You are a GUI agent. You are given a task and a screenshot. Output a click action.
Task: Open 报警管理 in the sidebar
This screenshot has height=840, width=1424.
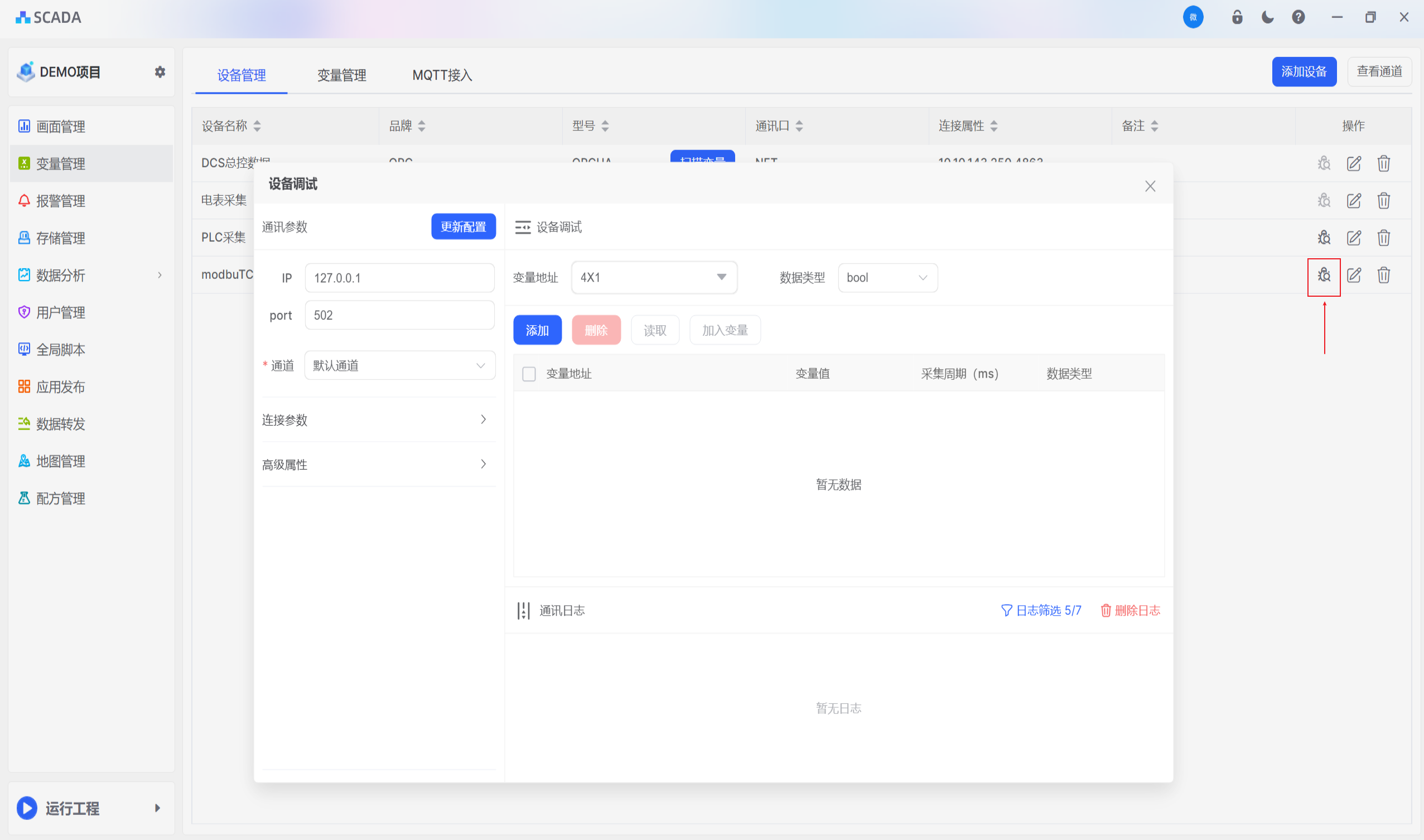click(x=60, y=201)
